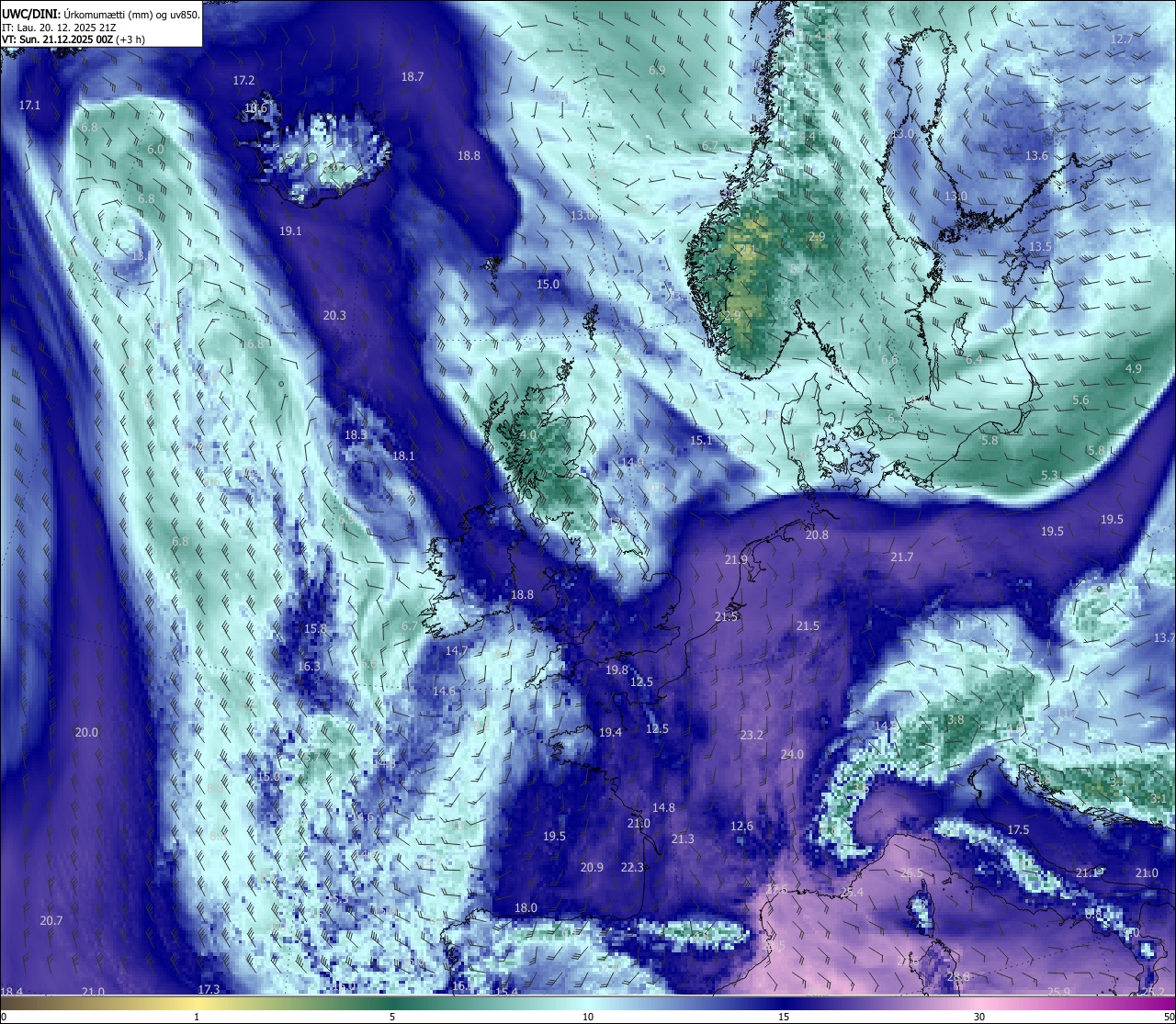Click the 3.8 value over the Alps
The width and height of the screenshot is (1176, 1024).
point(955,721)
